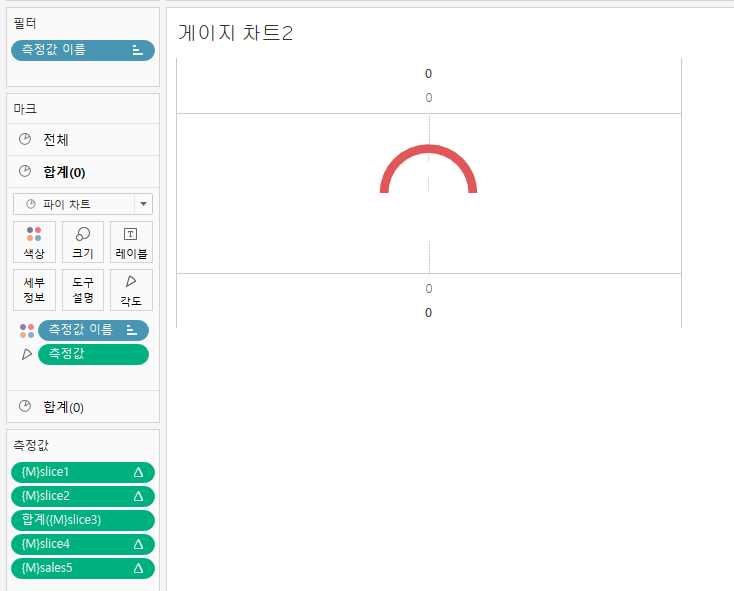Image resolution: width=734 pixels, height=591 pixels.
Task: Click the pie icon next to the lower 합계(0)
Action: click(x=25, y=406)
